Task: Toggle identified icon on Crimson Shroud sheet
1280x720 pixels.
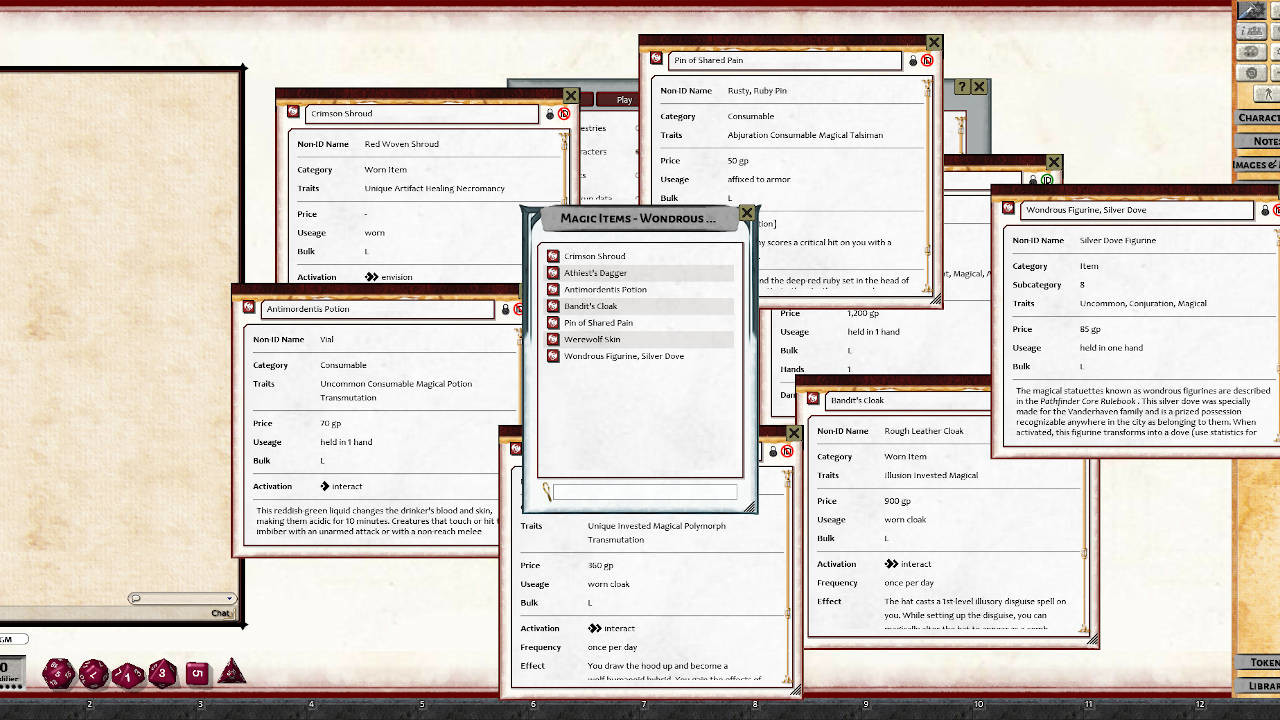Action: [x=564, y=114]
